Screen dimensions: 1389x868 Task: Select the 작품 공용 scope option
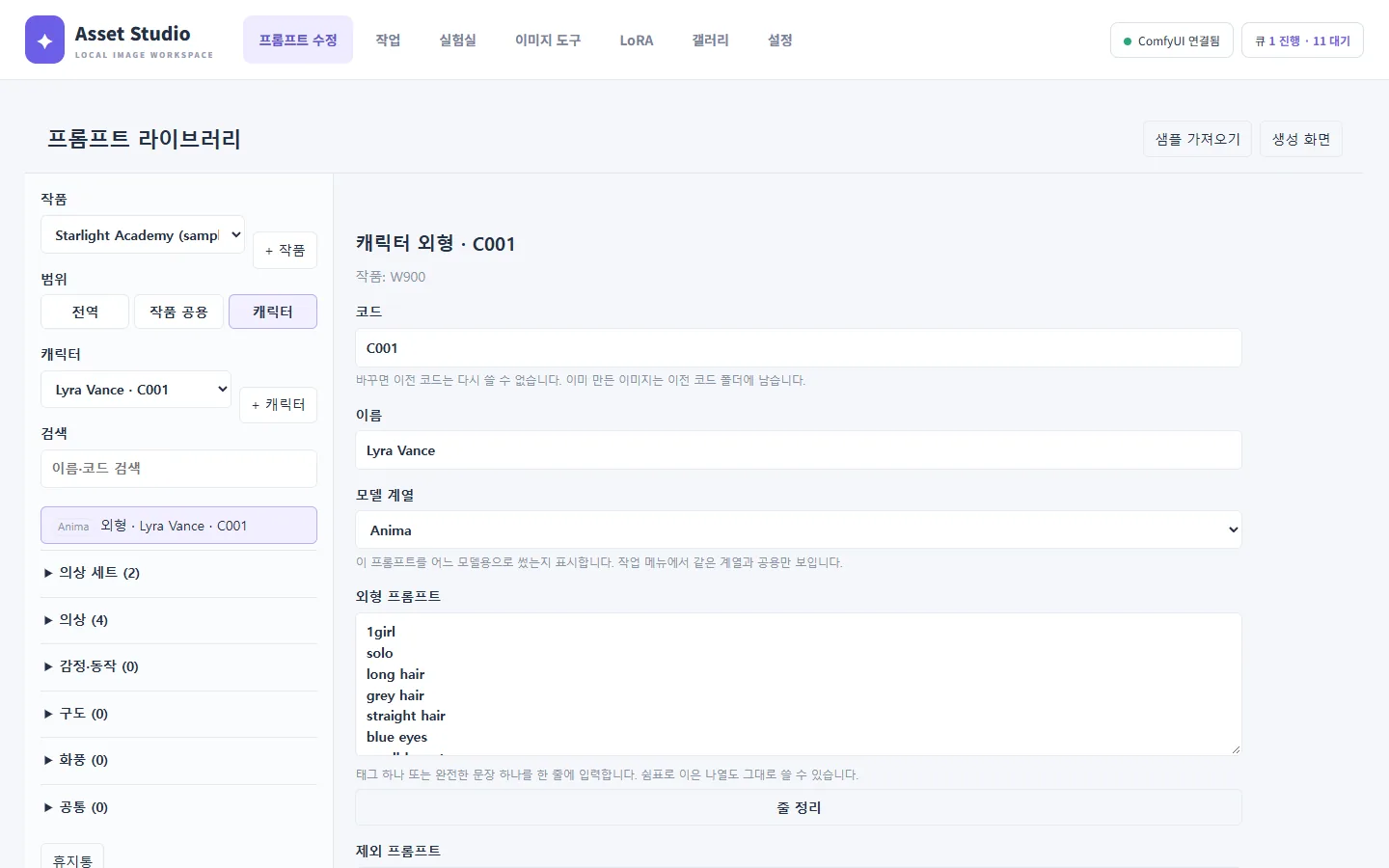[178, 312]
